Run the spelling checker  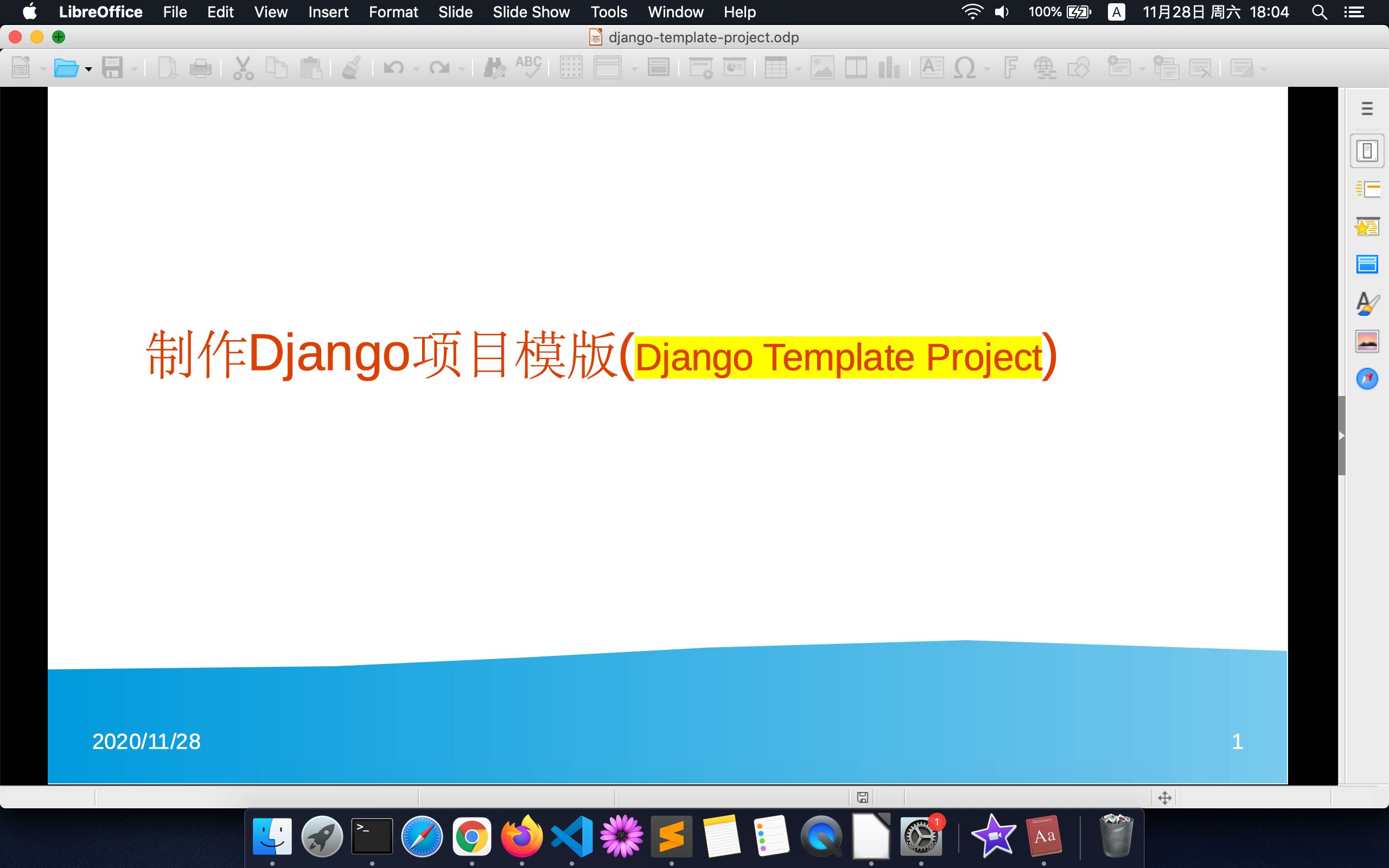tap(528, 67)
